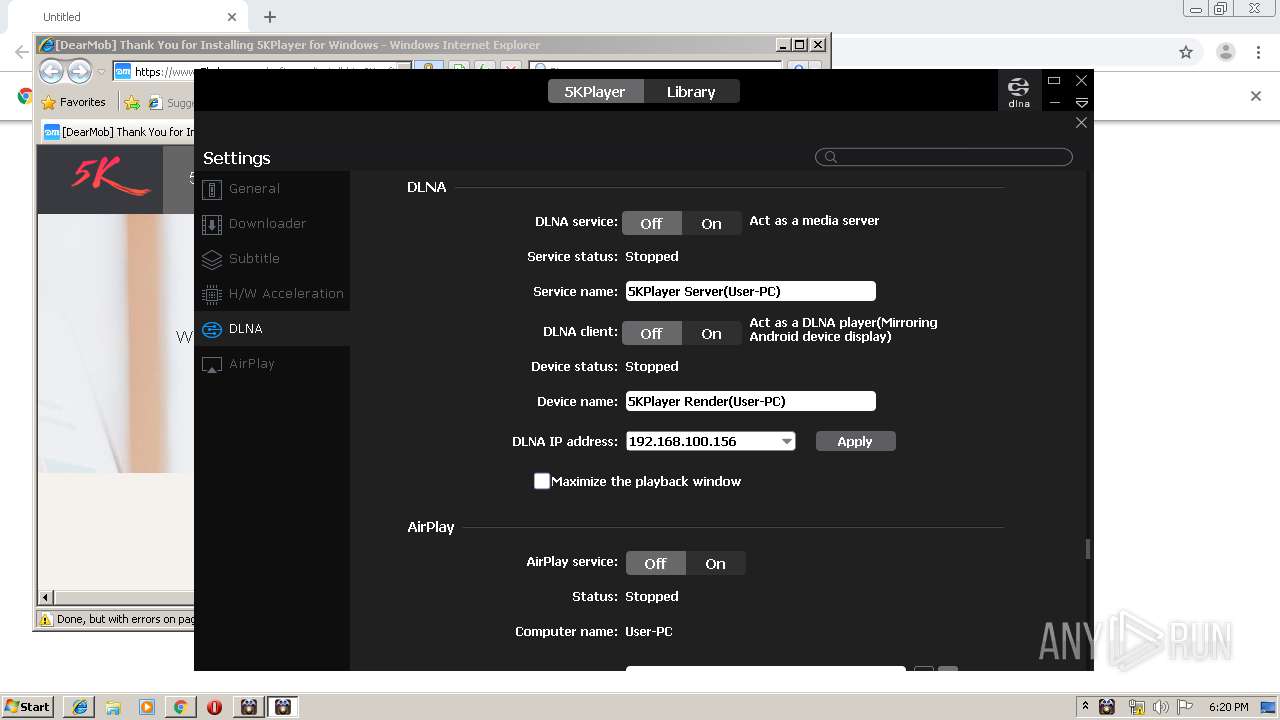Dismiss the Chrome notification bar
Image resolution: width=1280 pixels, height=720 pixels.
click(1256, 96)
